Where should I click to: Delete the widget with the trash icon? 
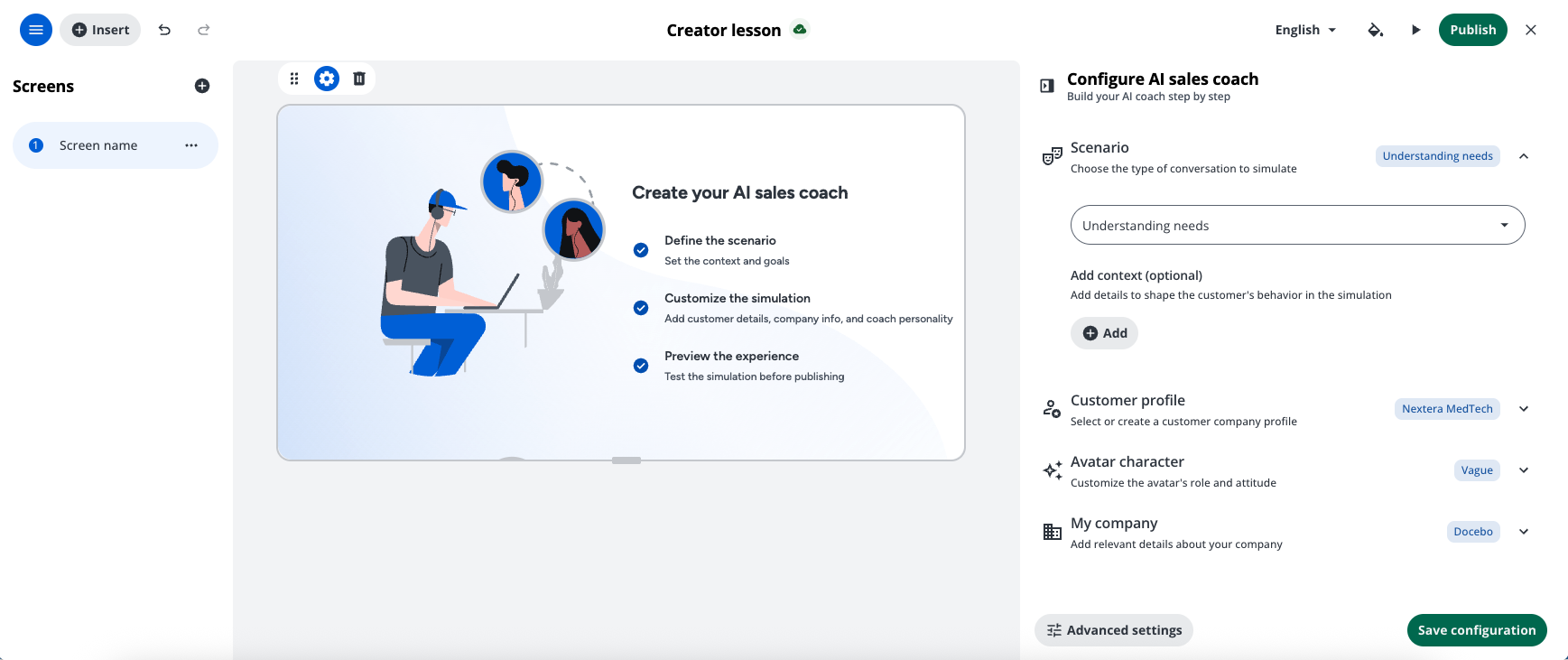(359, 79)
